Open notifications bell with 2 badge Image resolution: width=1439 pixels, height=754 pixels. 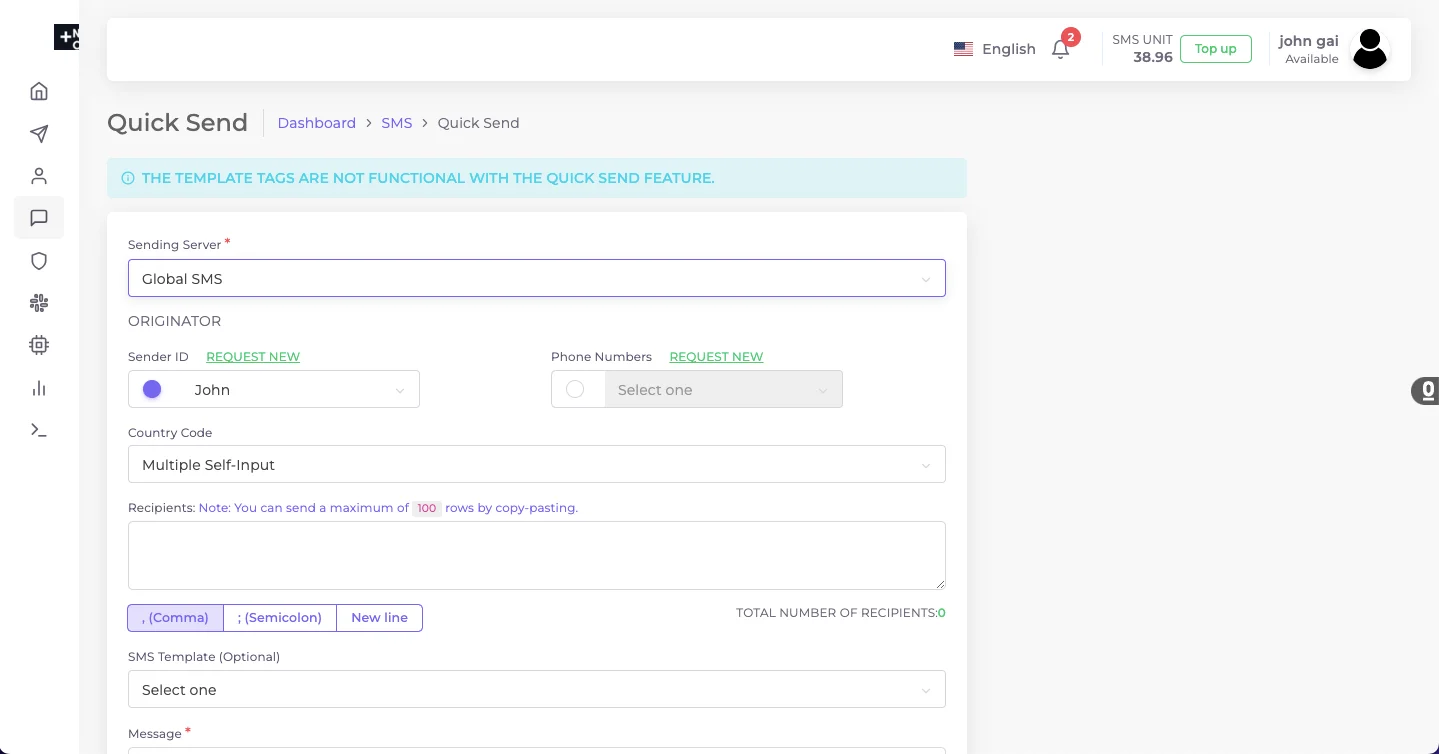(1061, 49)
